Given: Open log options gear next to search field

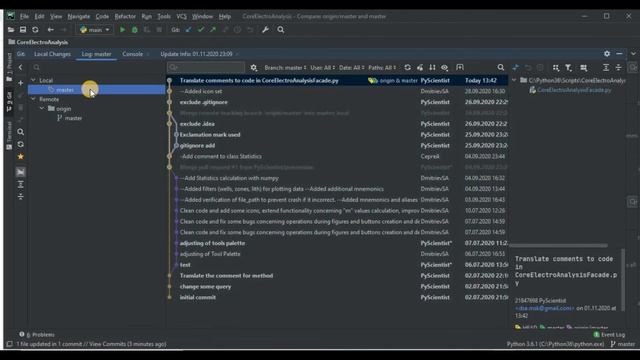Looking at the screenshot, I should (x=254, y=68).
